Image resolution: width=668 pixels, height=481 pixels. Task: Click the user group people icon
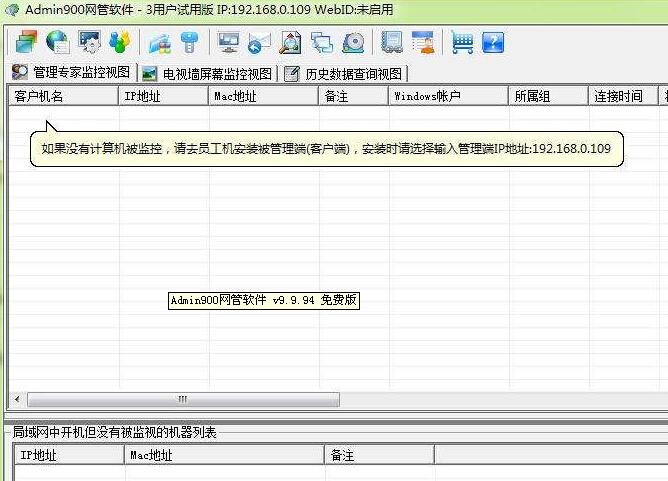[x=120, y=42]
